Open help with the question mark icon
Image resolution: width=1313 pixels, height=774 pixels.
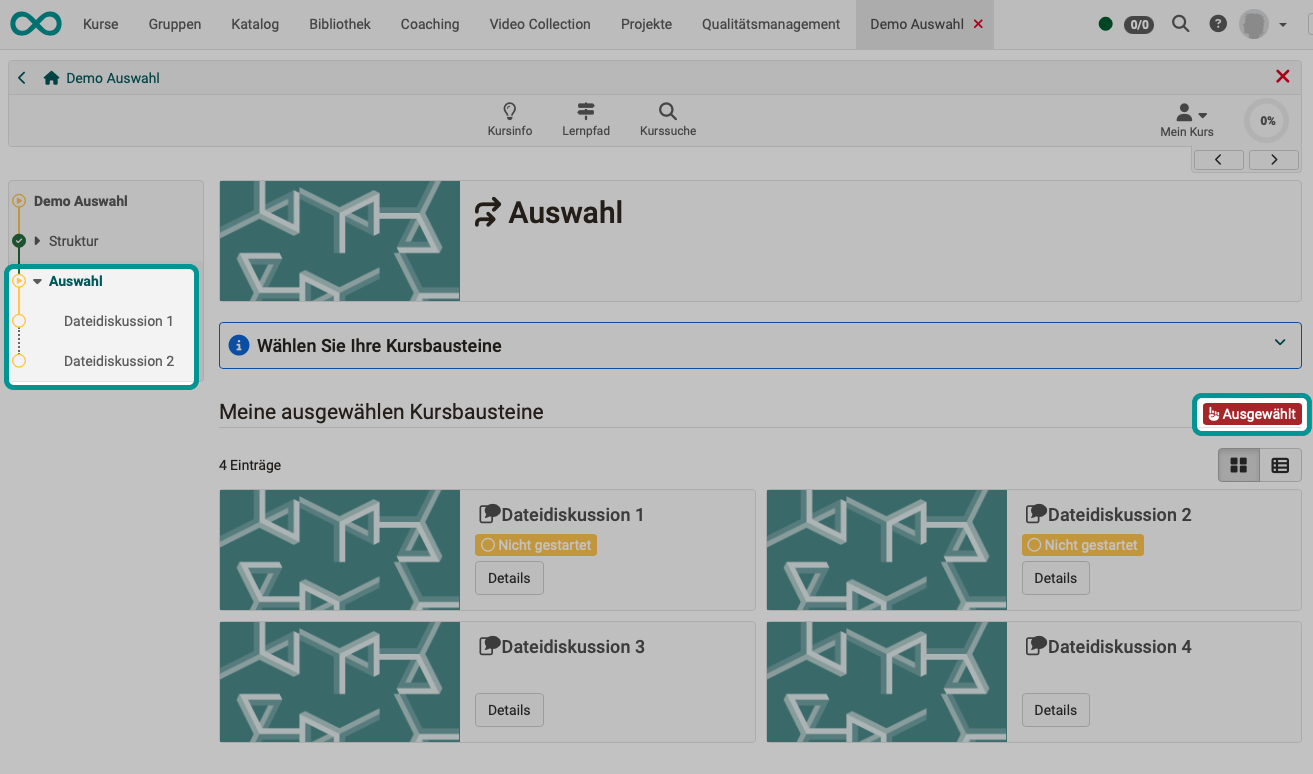(x=1217, y=23)
